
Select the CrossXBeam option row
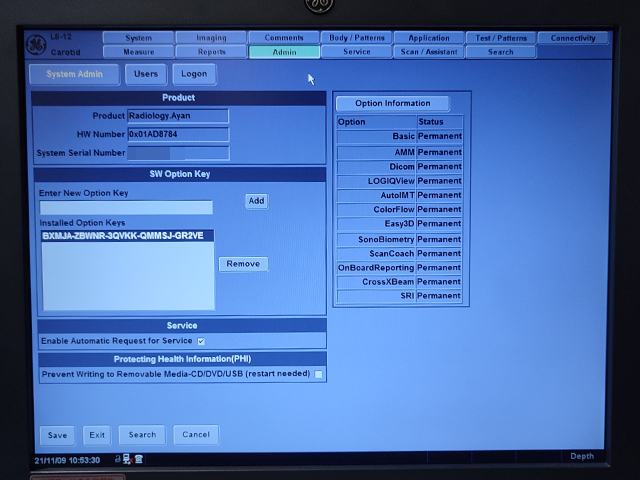coord(400,282)
